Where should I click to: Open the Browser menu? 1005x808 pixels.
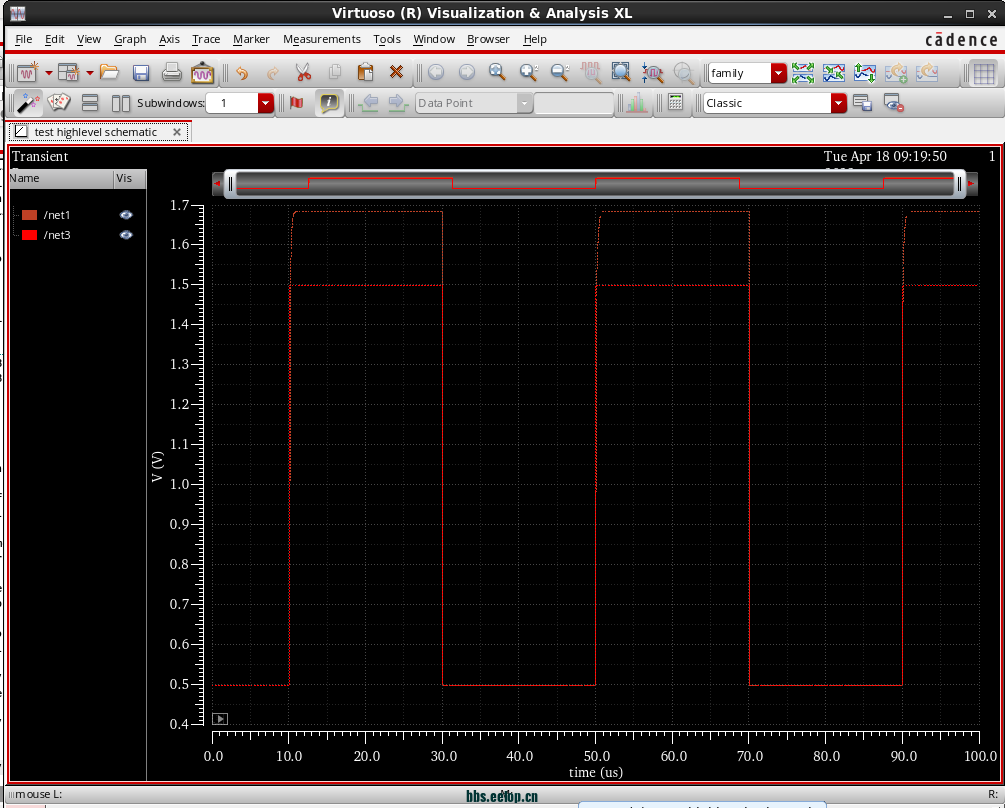[488, 39]
